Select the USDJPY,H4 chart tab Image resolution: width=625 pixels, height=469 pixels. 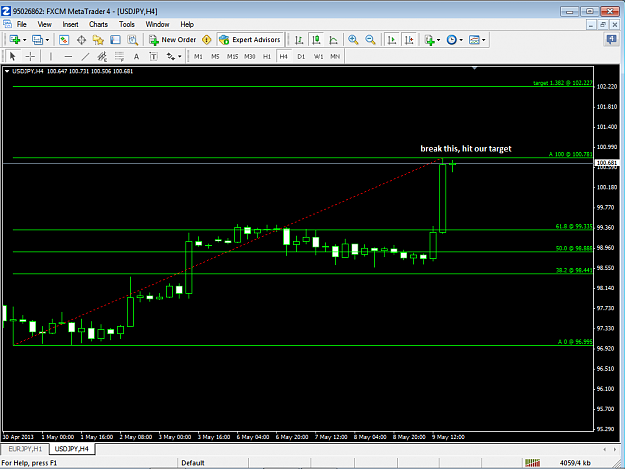tap(72, 449)
